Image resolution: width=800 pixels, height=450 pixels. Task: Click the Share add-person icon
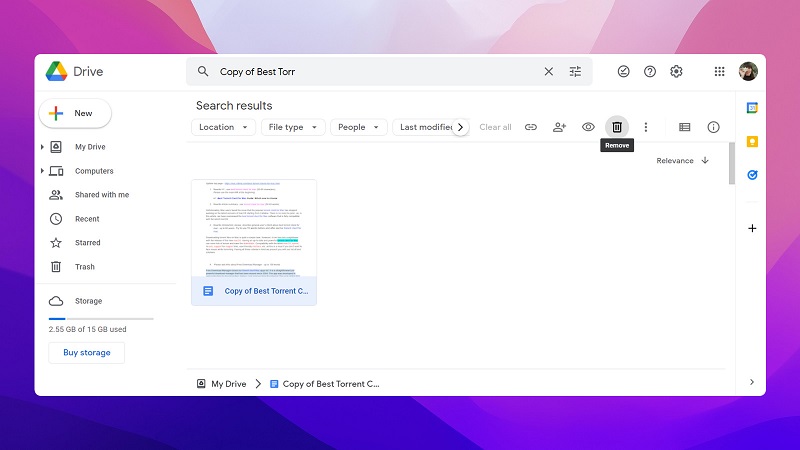point(559,127)
